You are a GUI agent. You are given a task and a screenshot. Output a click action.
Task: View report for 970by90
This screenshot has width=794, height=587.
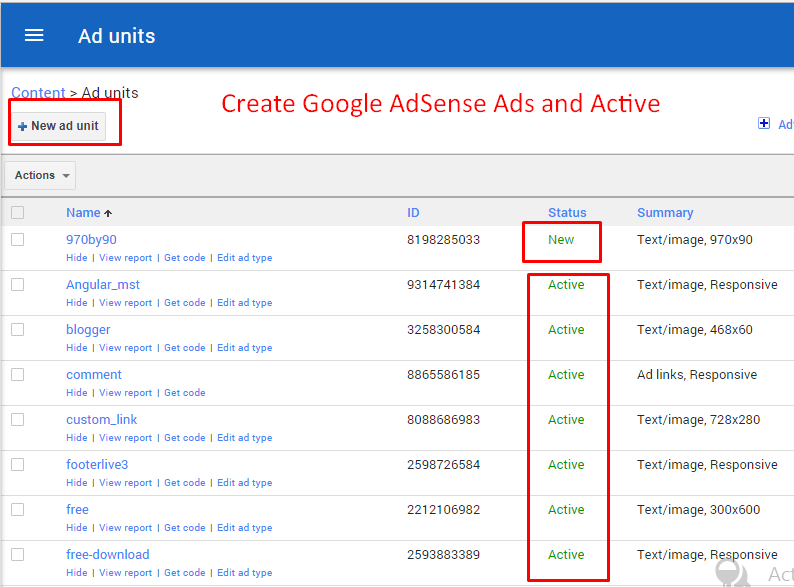pos(126,258)
